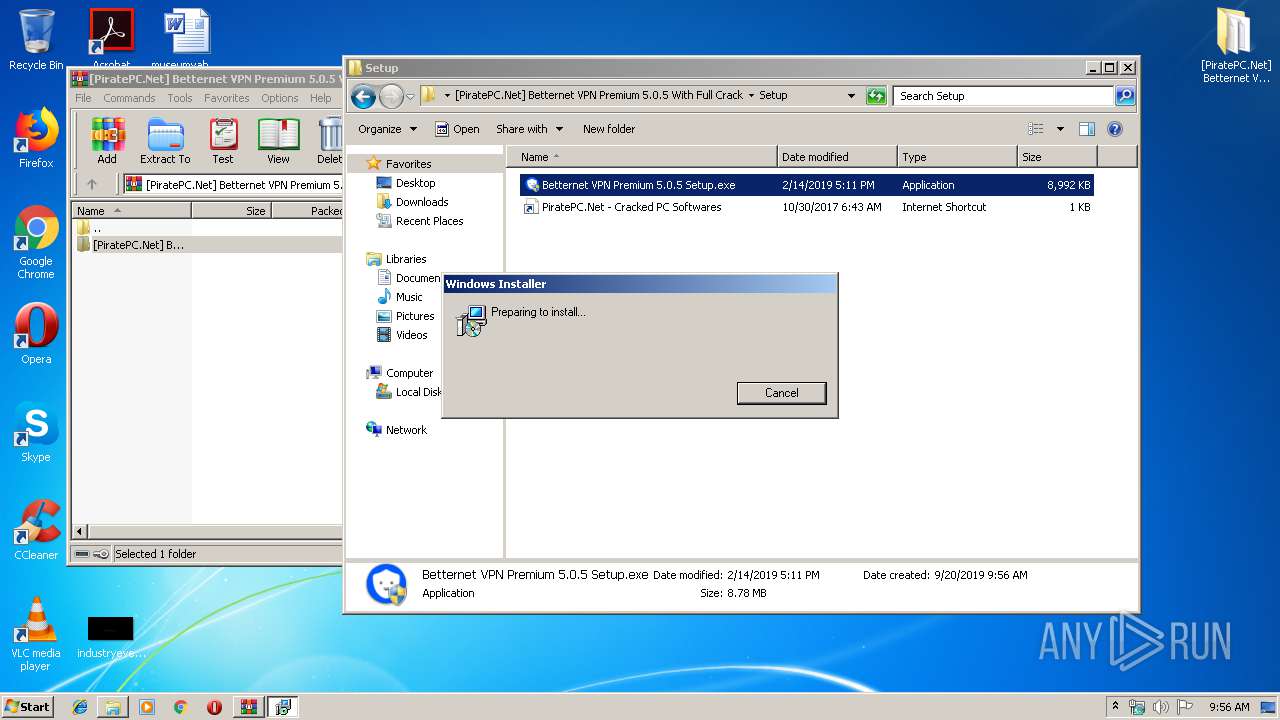Open WinRAR Options menu
Image resolution: width=1280 pixels, height=720 pixels.
point(280,98)
